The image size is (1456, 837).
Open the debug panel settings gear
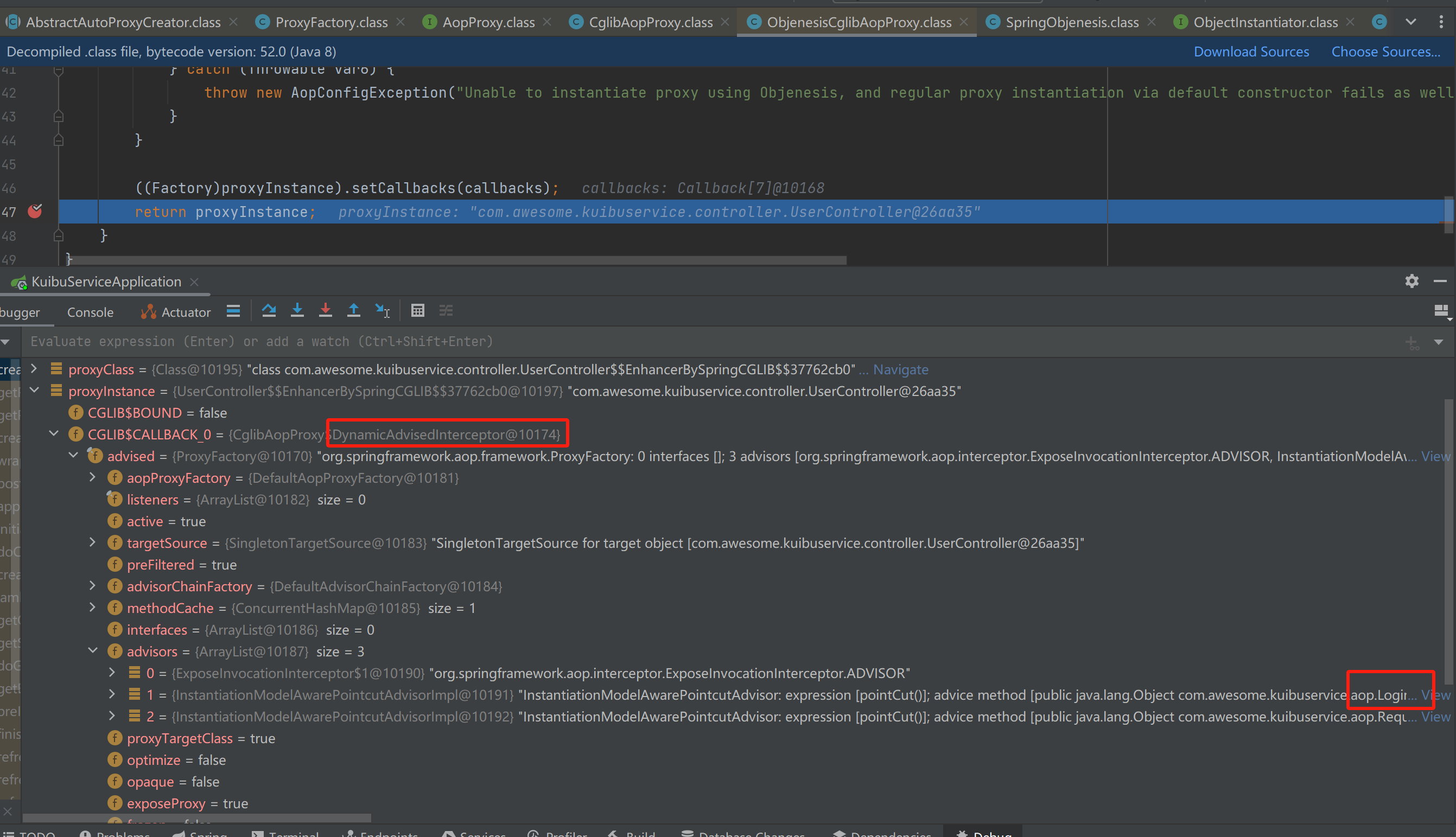(1412, 281)
